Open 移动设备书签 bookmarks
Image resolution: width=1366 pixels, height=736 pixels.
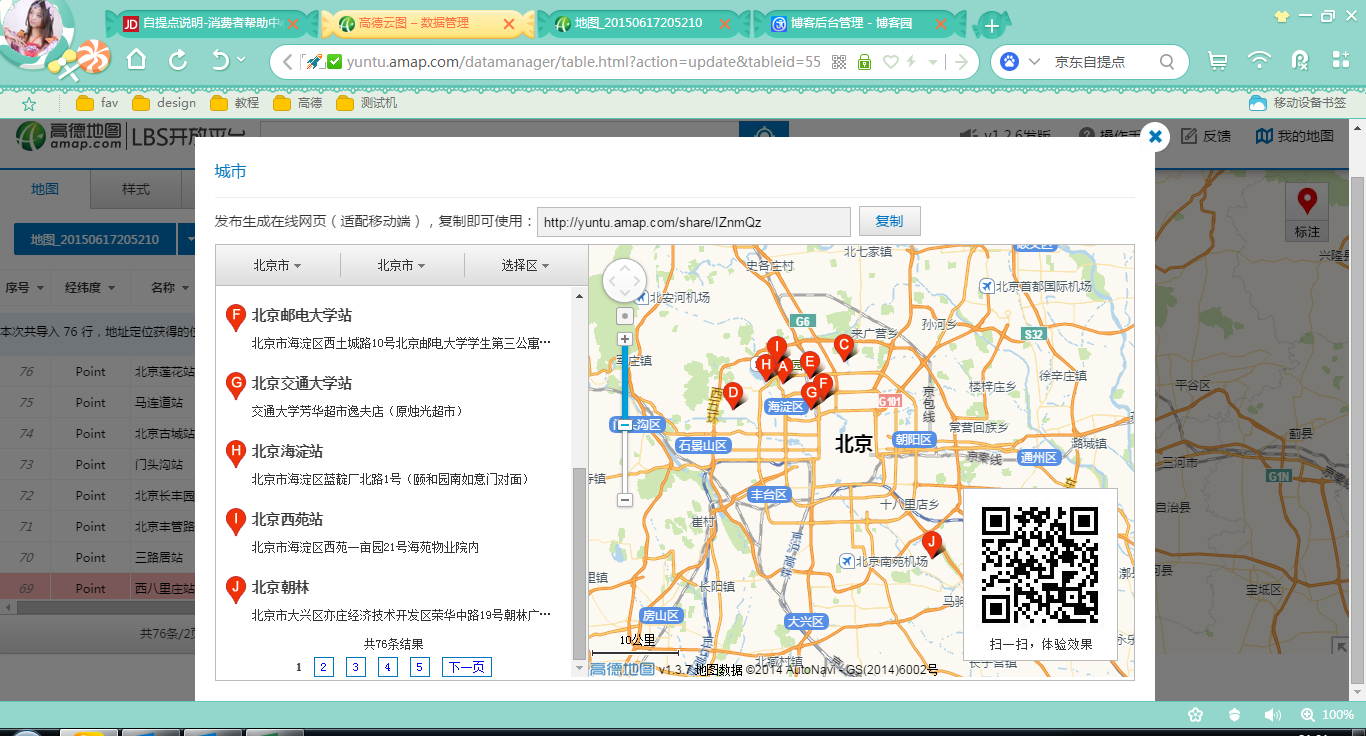[1298, 103]
